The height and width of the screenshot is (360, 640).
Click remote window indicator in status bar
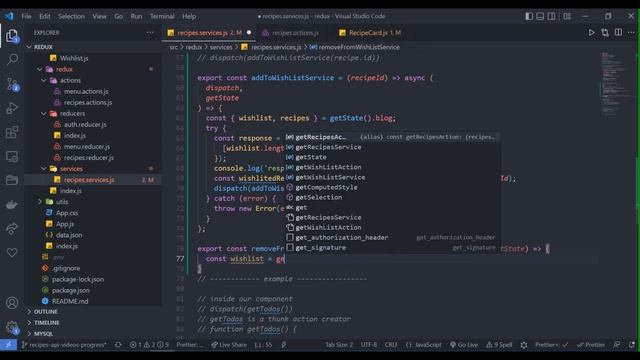(x=8, y=345)
